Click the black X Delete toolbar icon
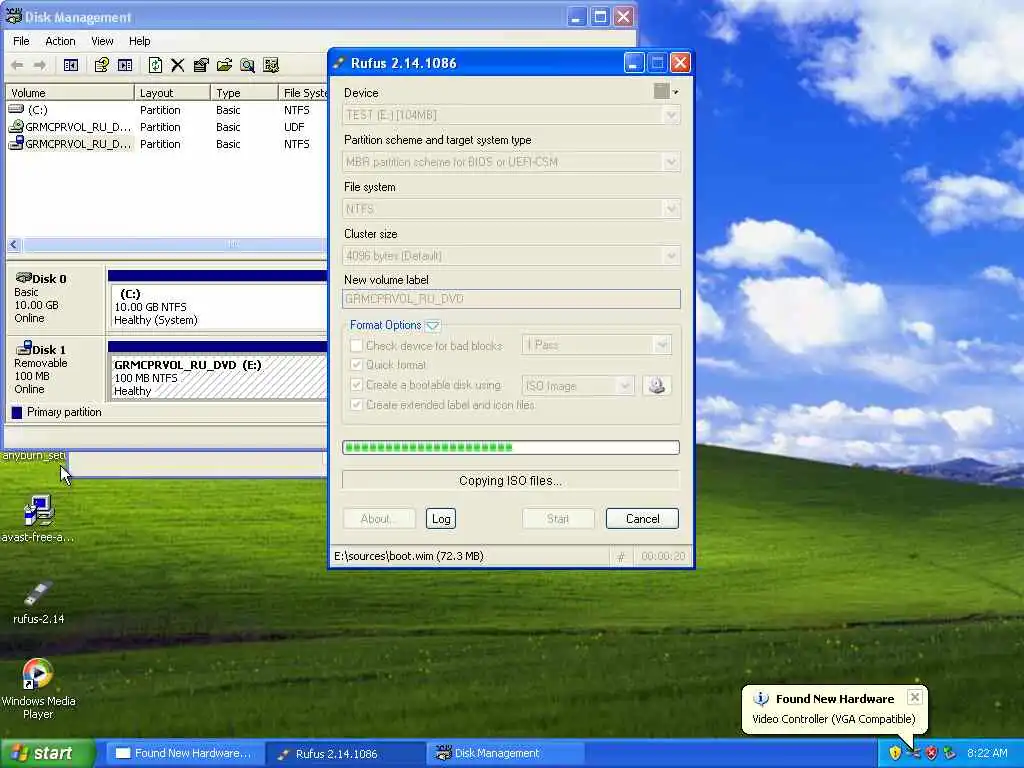Screen dimensions: 1024x768 pyautogui.click(x=178, y=65)
